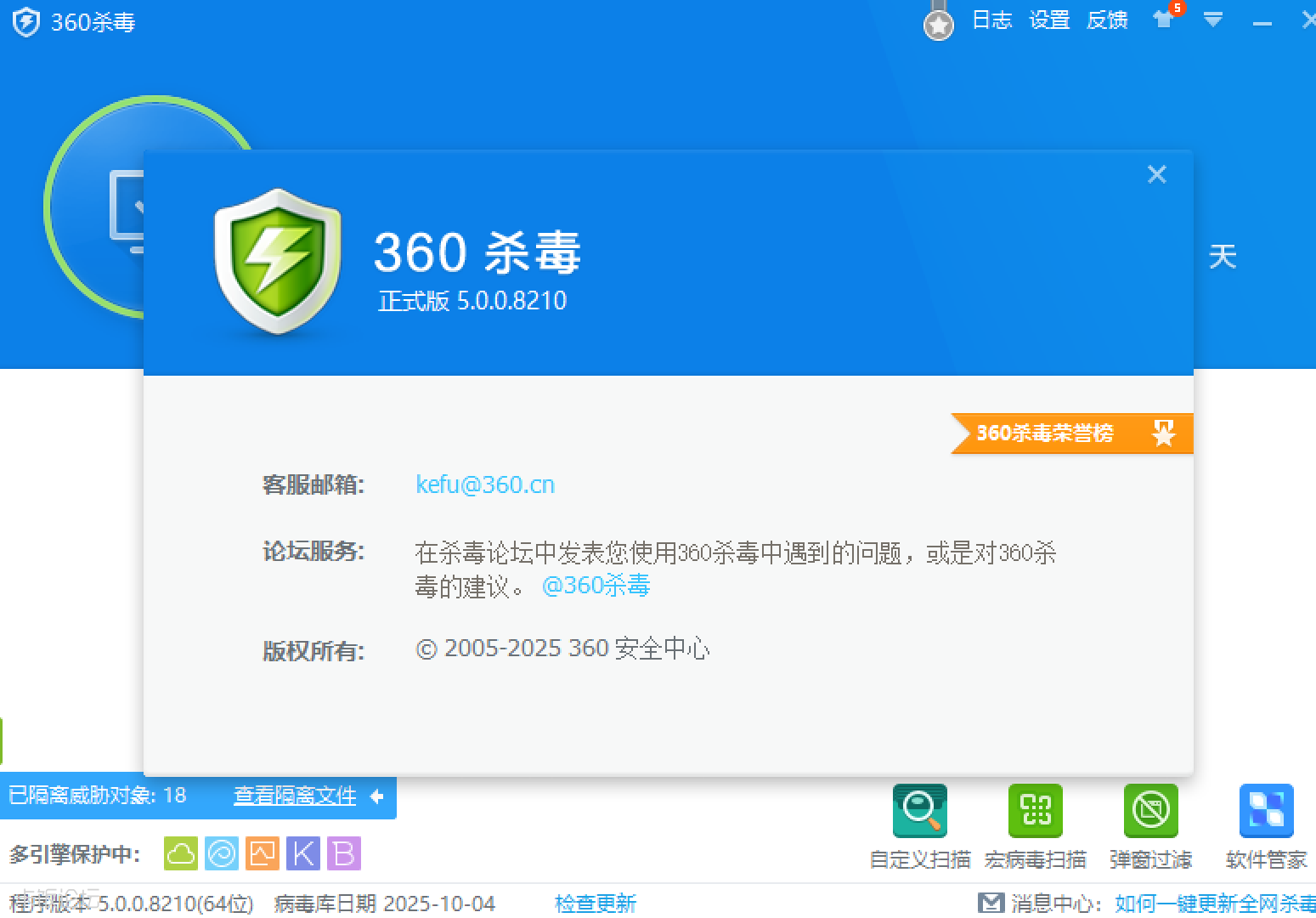
Task: Expand the main menu dropdown triangle
Action: tap(1213, 20)
